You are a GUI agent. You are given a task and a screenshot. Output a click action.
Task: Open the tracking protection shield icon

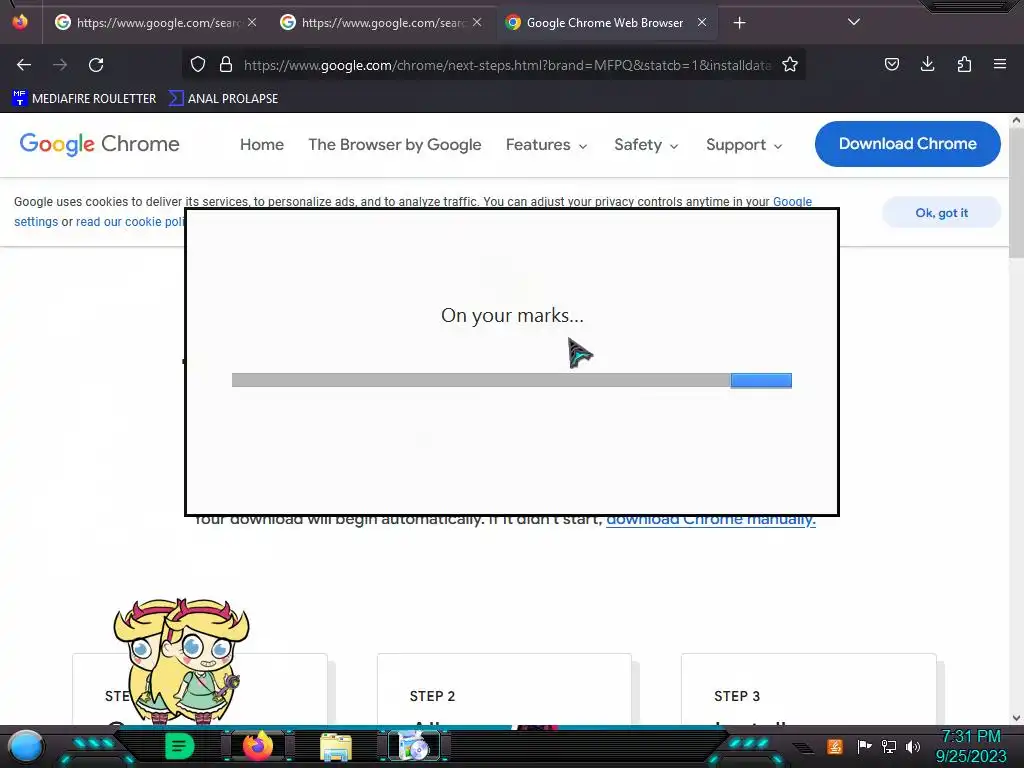click(x=198, y=64)
